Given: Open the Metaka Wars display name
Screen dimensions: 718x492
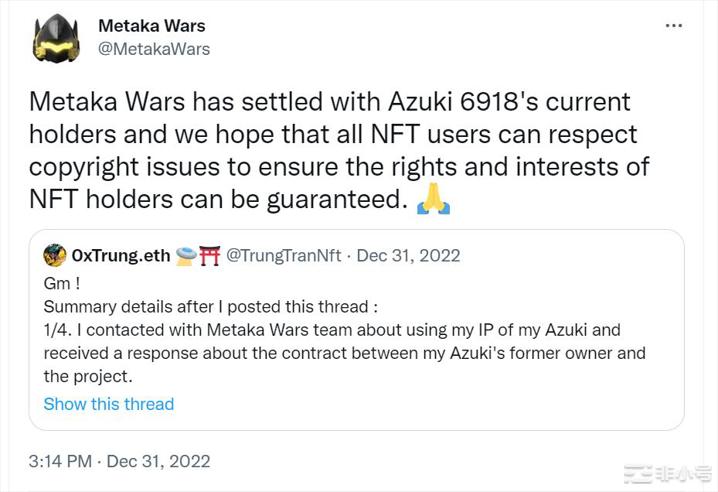Looking at the screenshot, I should tap(152, 25).
